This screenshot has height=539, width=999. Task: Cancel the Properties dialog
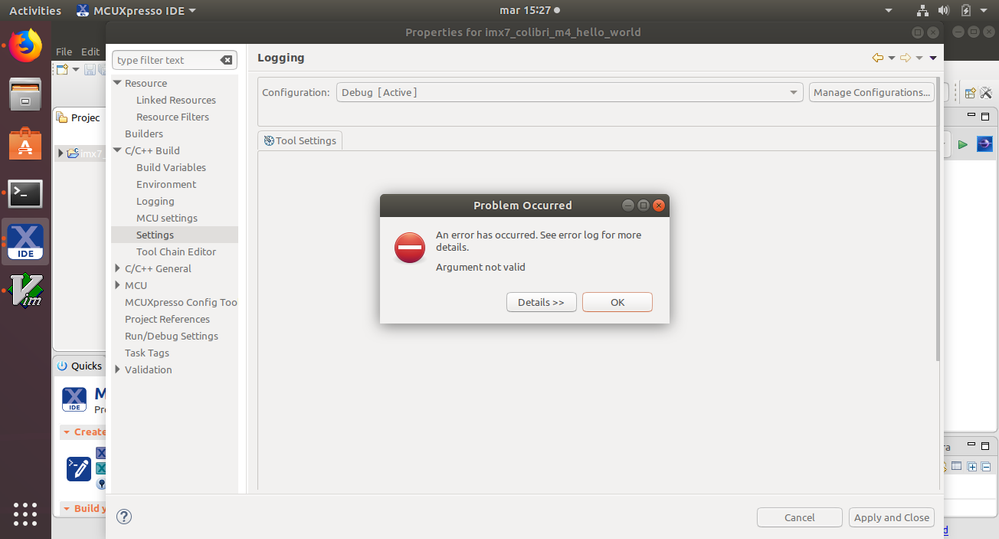pyautogui.click(x=799, y=517)
